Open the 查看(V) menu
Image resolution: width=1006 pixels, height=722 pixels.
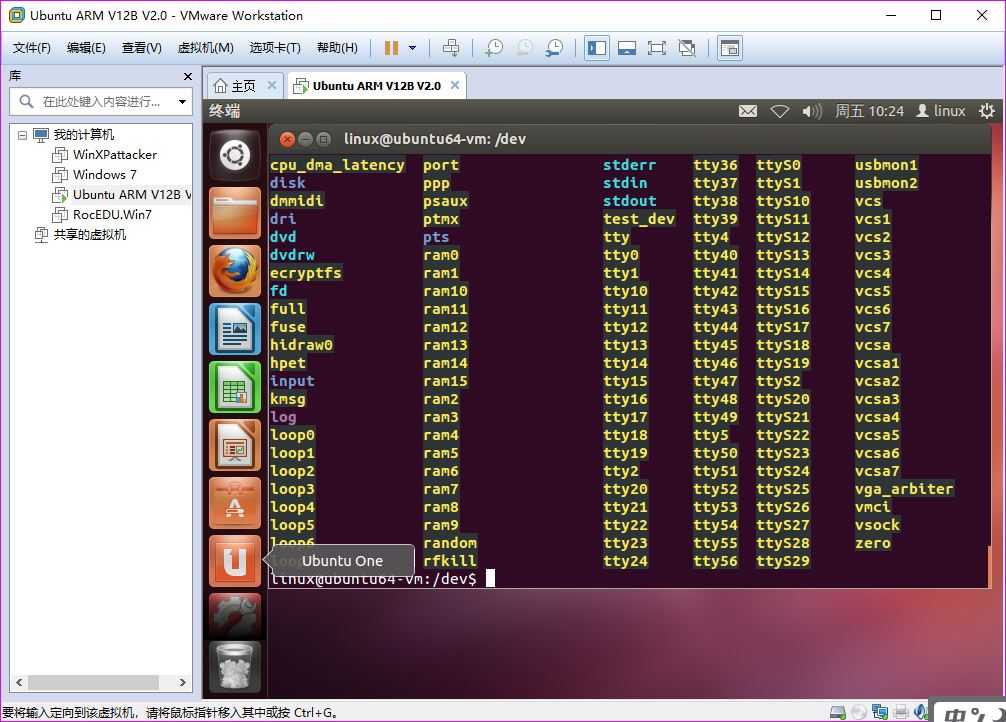pos(142,48)
